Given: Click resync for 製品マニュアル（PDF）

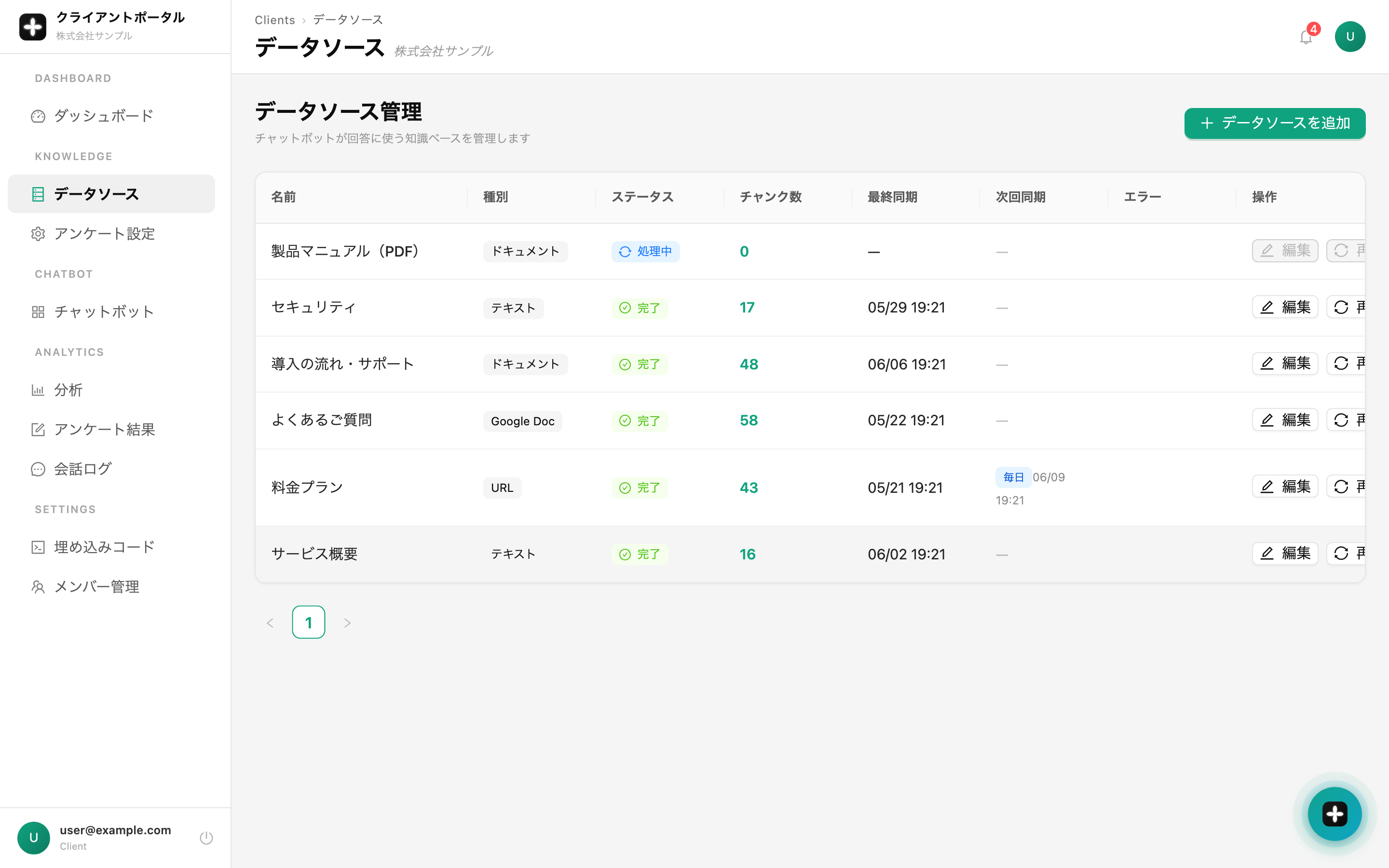Looking at the screenshot, I should (1346, 251).
